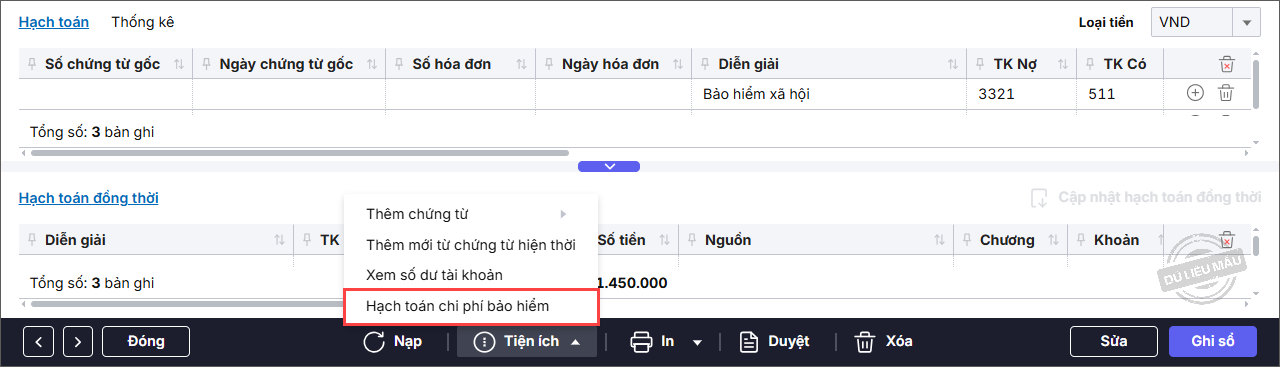The image size is (1280, 367).
Task: Add row after Bảo hiểm xã hội
Action: (1195, 93)
